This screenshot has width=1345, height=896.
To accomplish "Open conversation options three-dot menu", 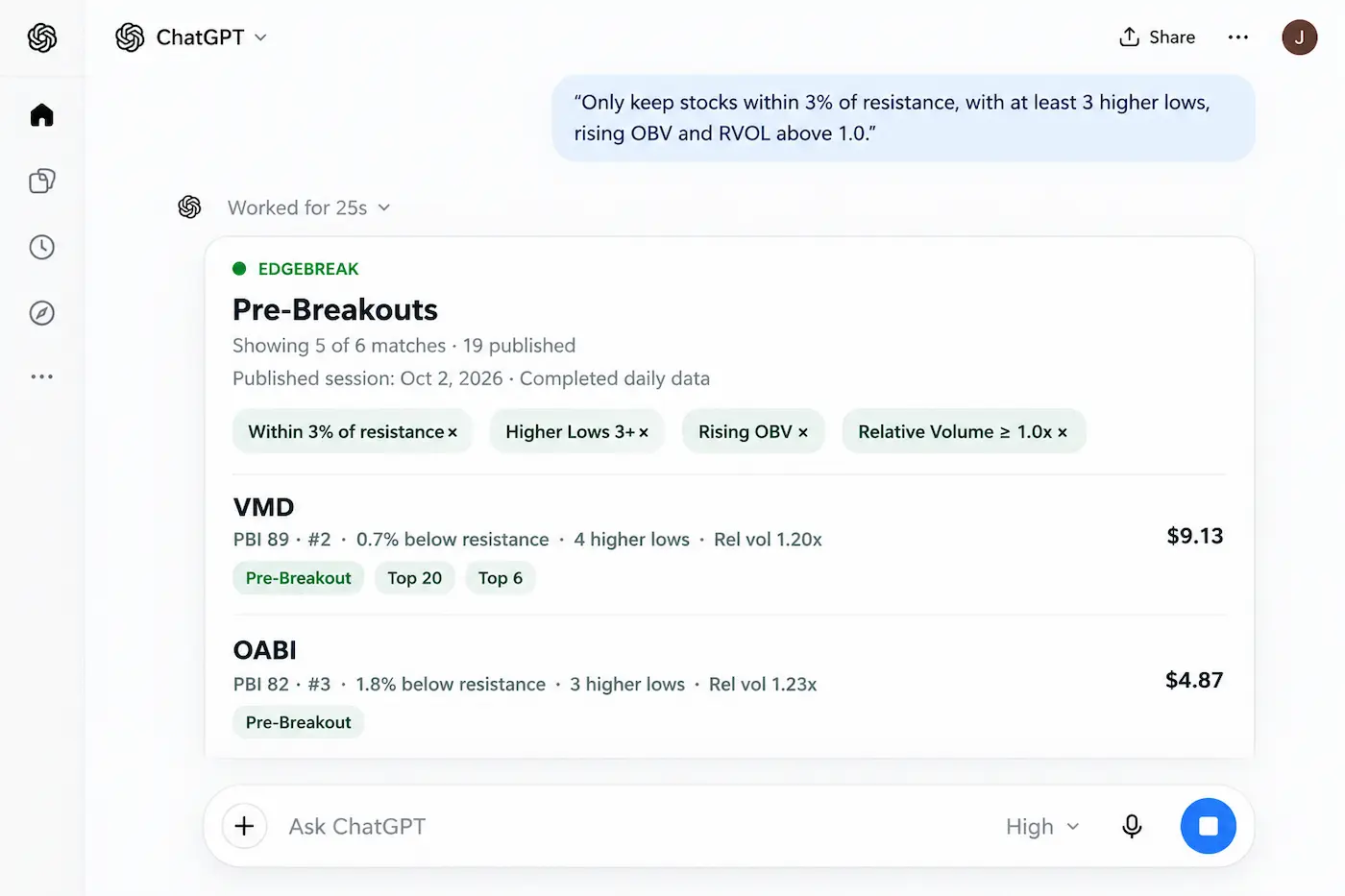I will pyautogui.click(x=1238, y=37).
